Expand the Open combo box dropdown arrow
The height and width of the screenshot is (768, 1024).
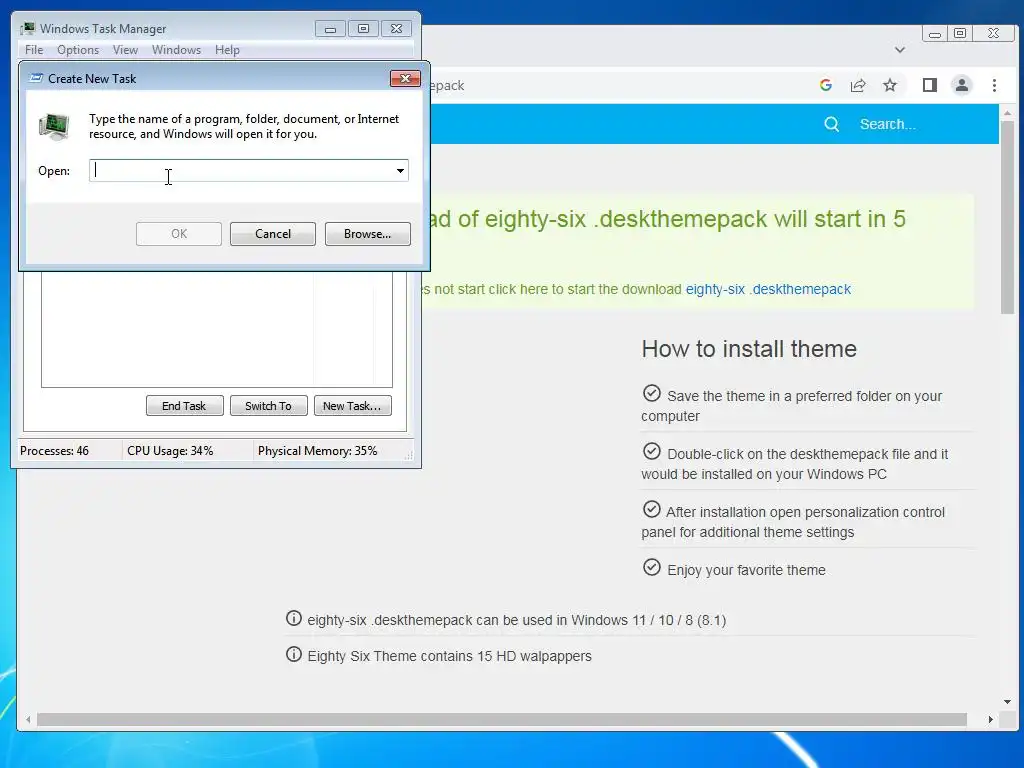coord(400,170)
